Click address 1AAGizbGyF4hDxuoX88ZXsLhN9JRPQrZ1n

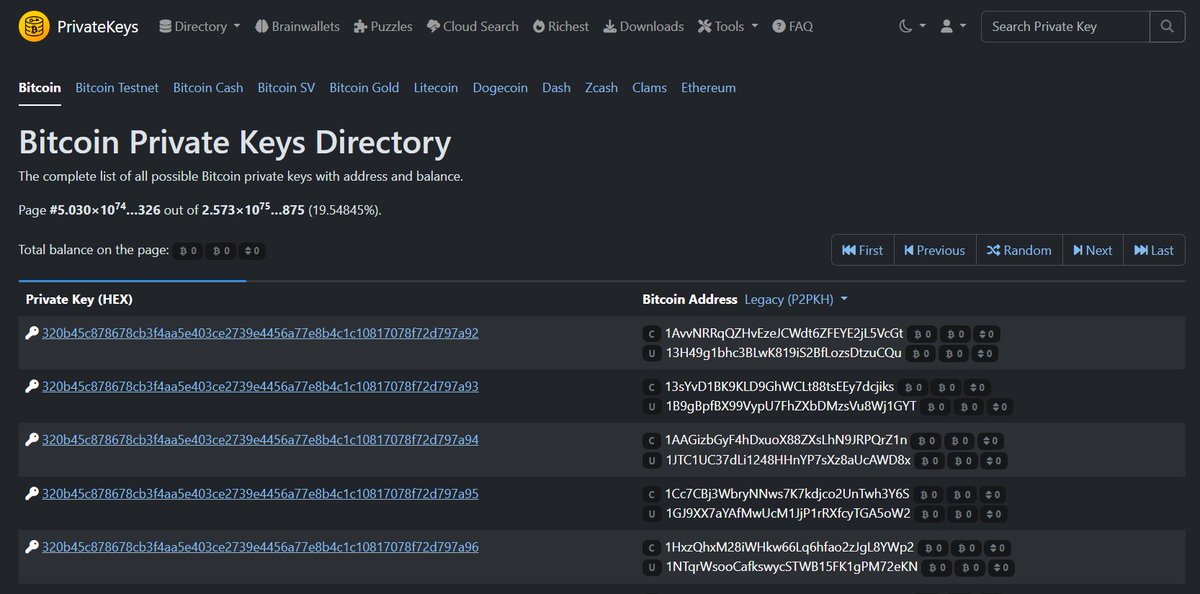pyautogui.click(x=785, y=440)
